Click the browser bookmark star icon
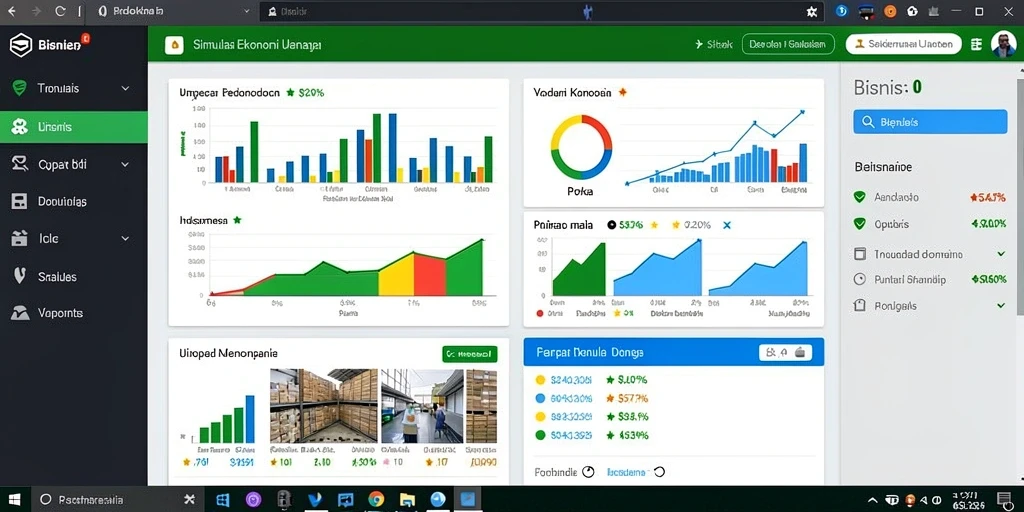This screenshot has height=512, width=1024. [x=812, y=11]
